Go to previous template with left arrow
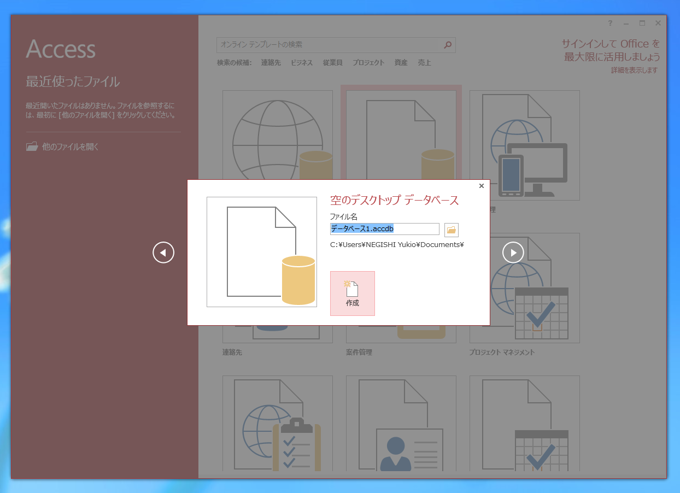 [x=163, y=252]
